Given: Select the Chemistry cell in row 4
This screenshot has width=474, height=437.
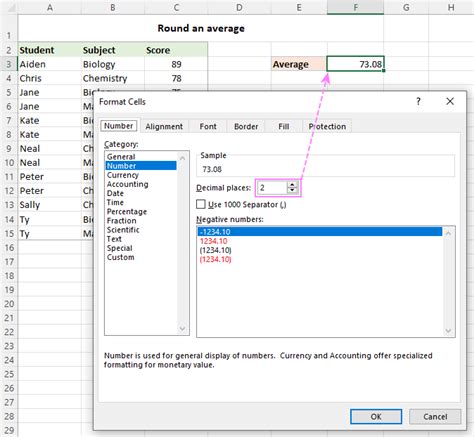Looking at the screenshot, I should pyautogui.click(x=113, y=78).
